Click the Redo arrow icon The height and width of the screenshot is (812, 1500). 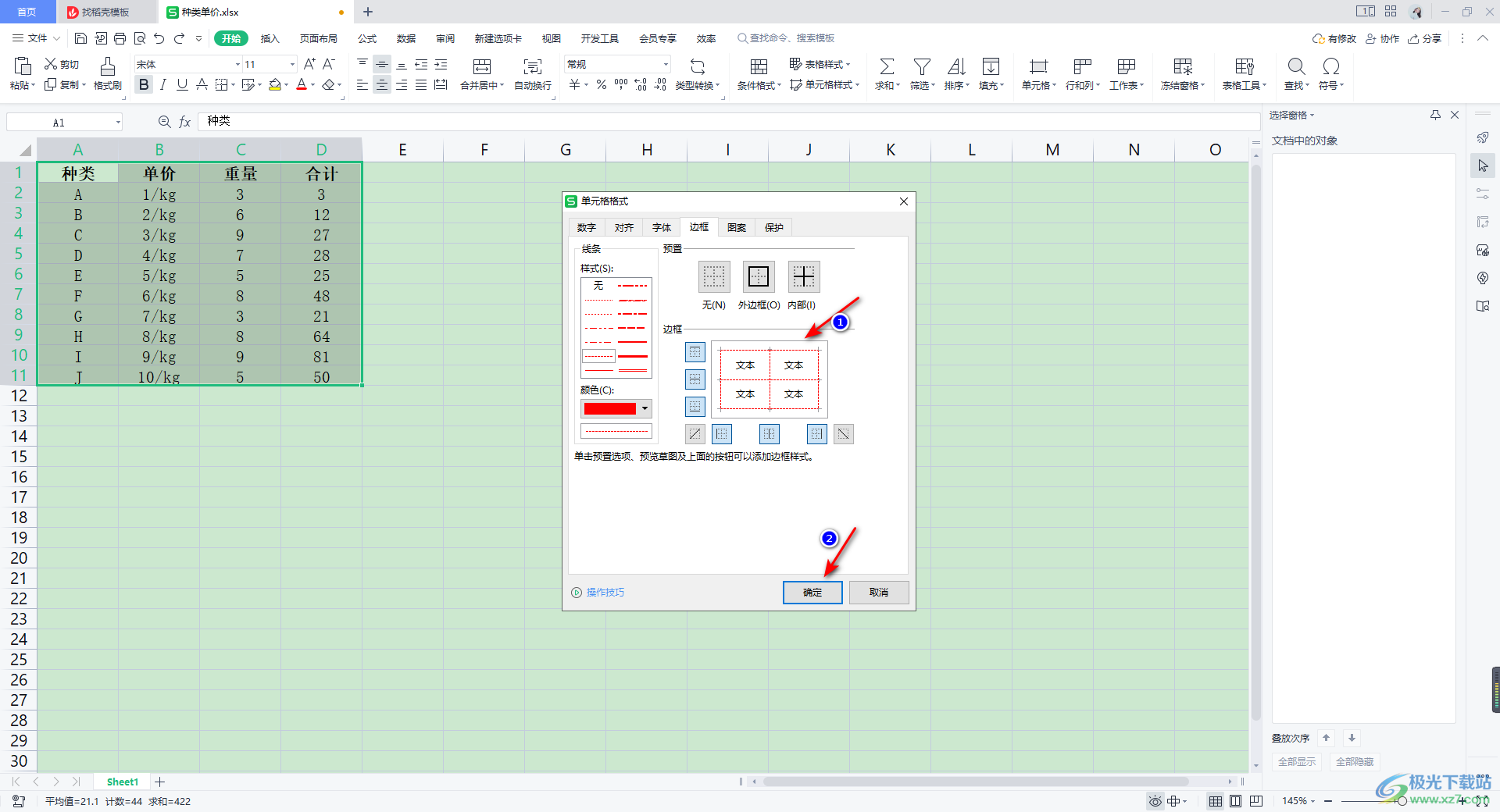(x=180, y=38)
